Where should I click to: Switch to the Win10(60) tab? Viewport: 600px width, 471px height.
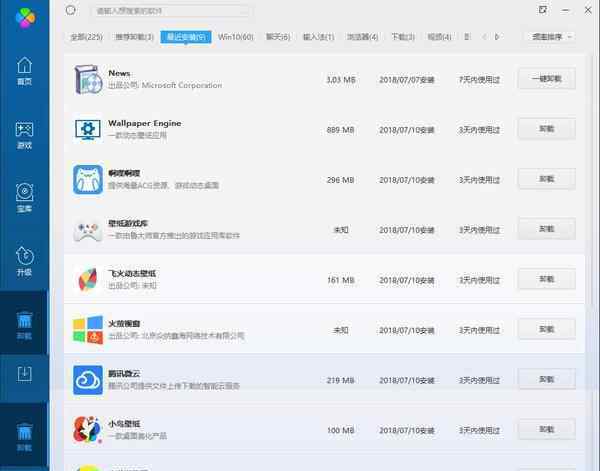coord(236,37)
